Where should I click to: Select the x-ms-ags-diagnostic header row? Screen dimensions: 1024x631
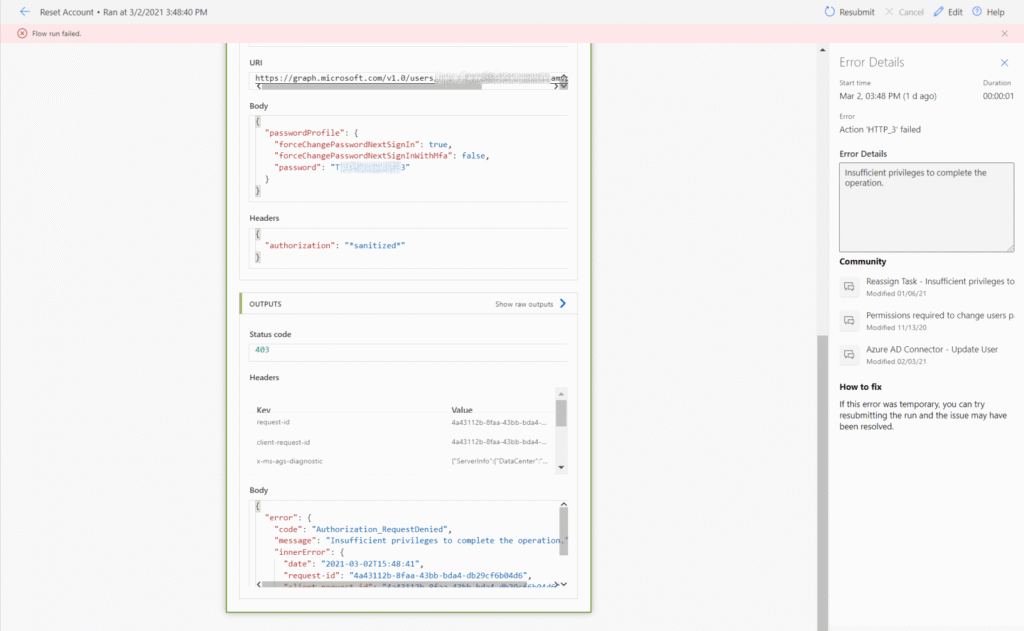point(402,461)
